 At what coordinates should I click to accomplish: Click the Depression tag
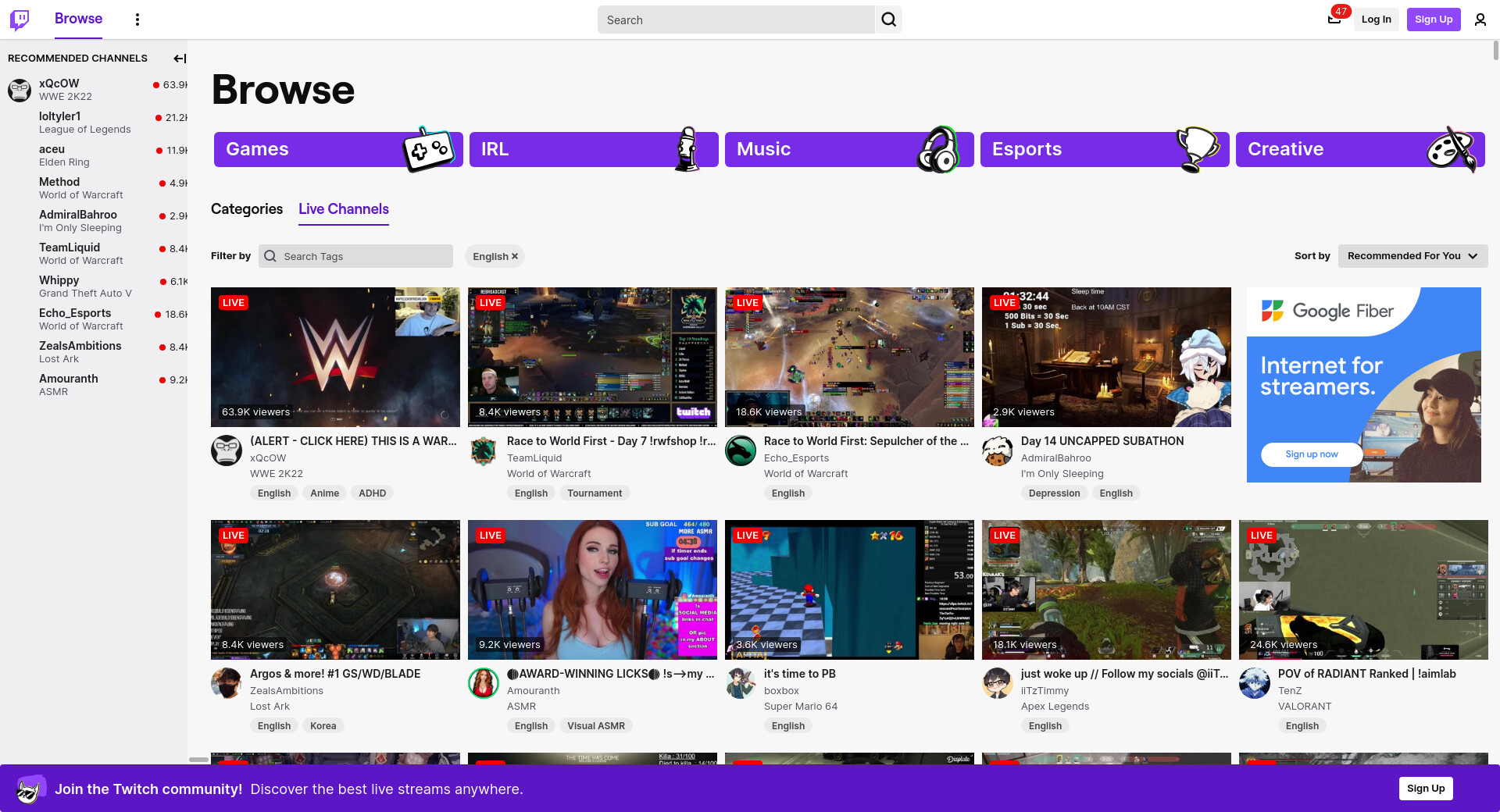point(1054,493)
